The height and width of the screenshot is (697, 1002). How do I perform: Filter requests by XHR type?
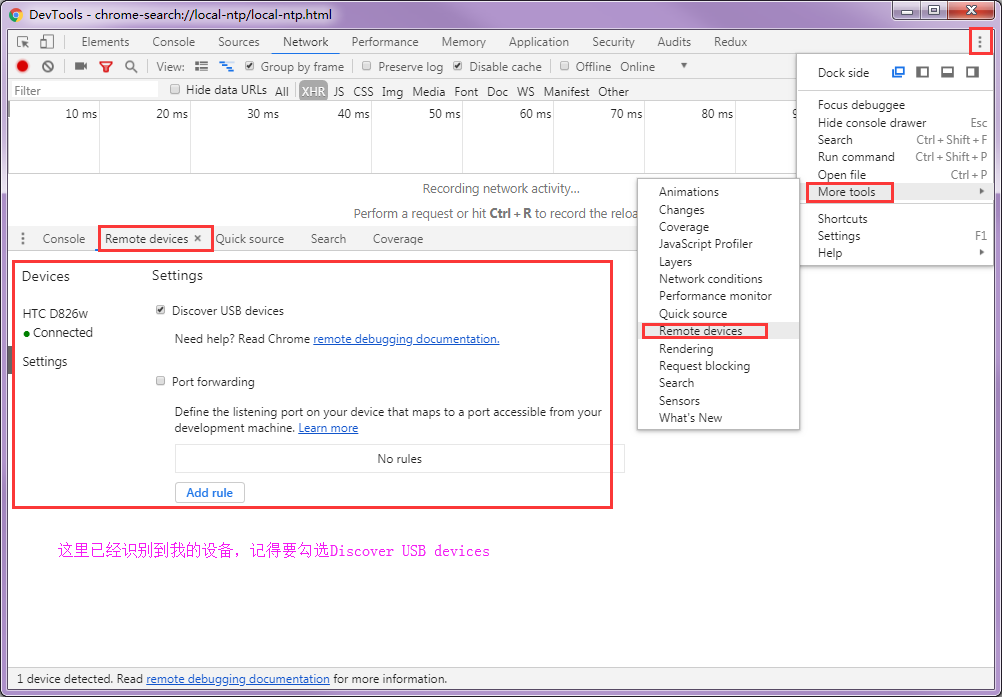point(313,91)
